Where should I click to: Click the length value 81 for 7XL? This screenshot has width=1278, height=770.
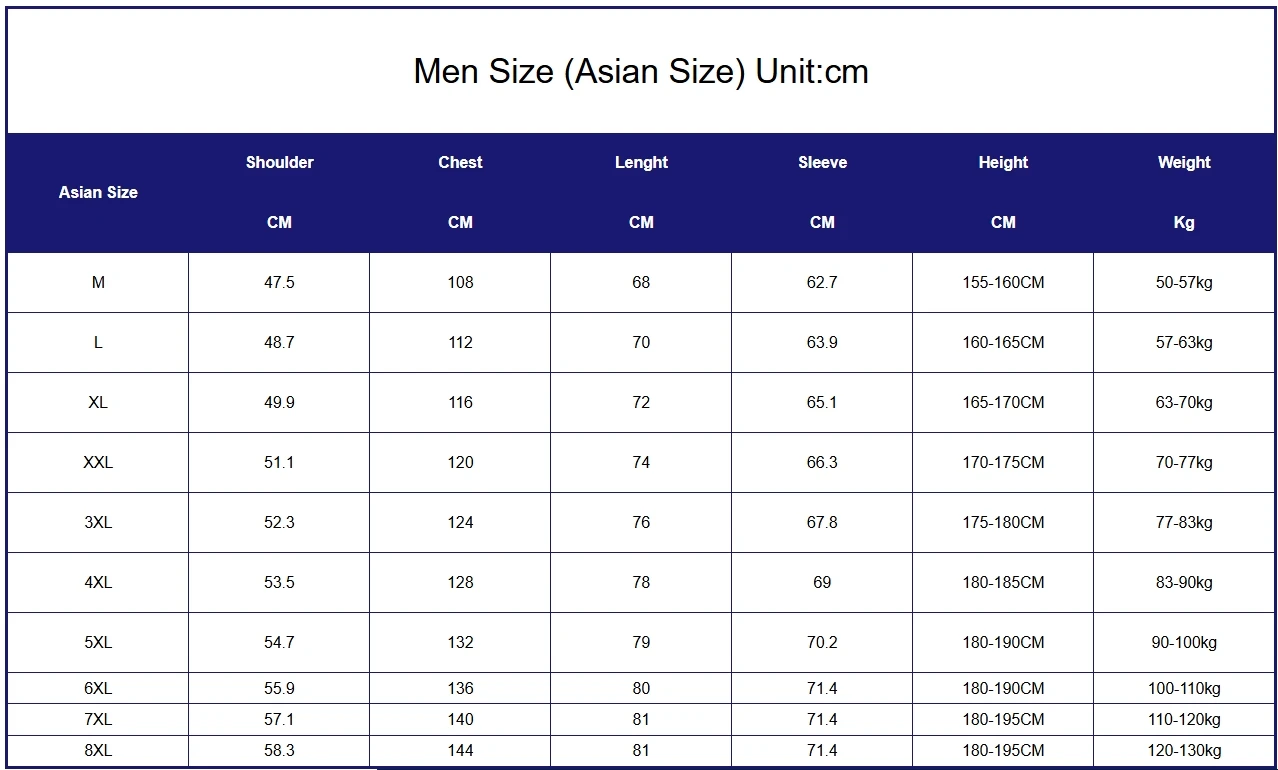[641, 719]
